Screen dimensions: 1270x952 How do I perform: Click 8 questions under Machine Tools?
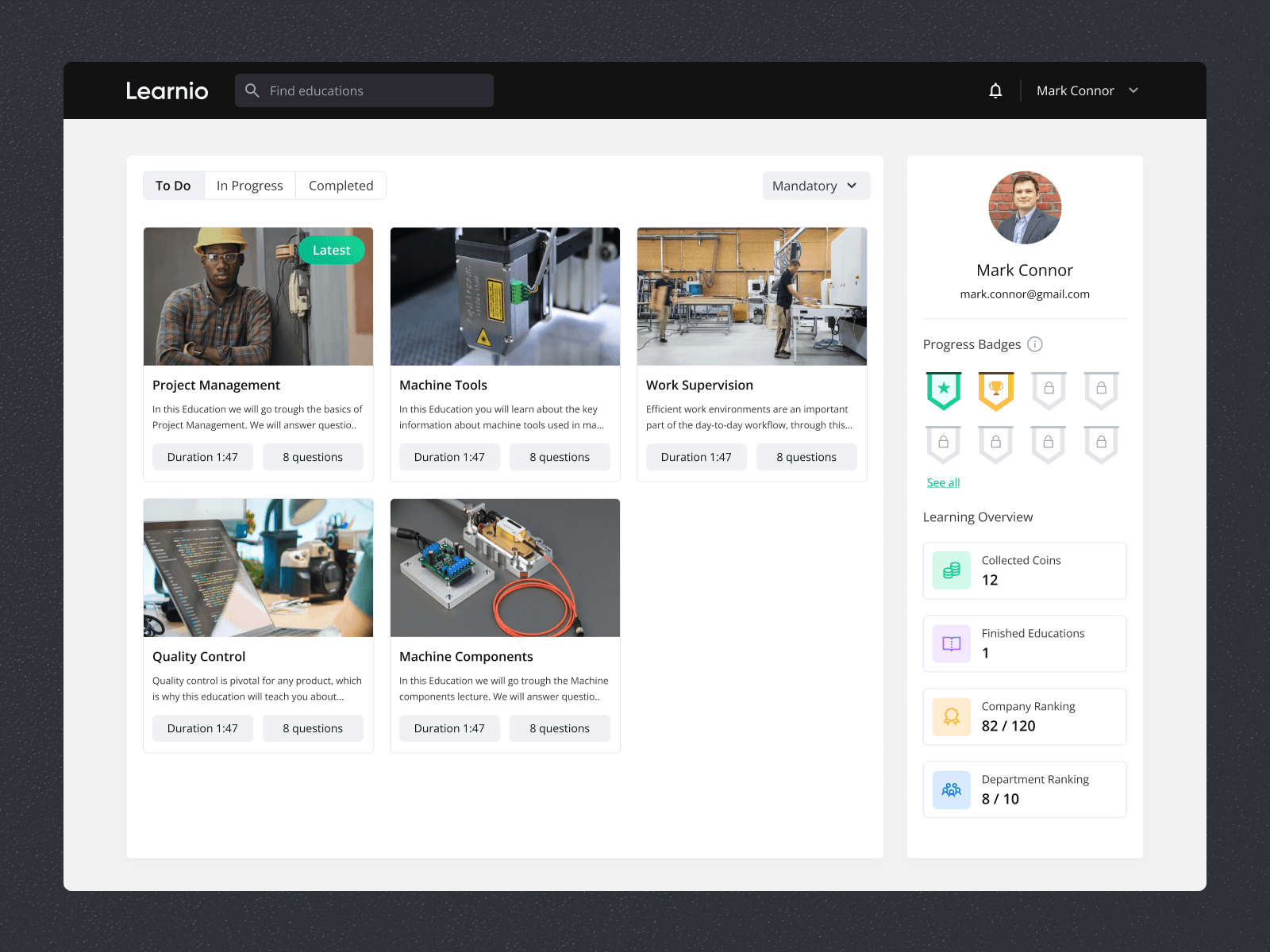click(x=560, y=457)
